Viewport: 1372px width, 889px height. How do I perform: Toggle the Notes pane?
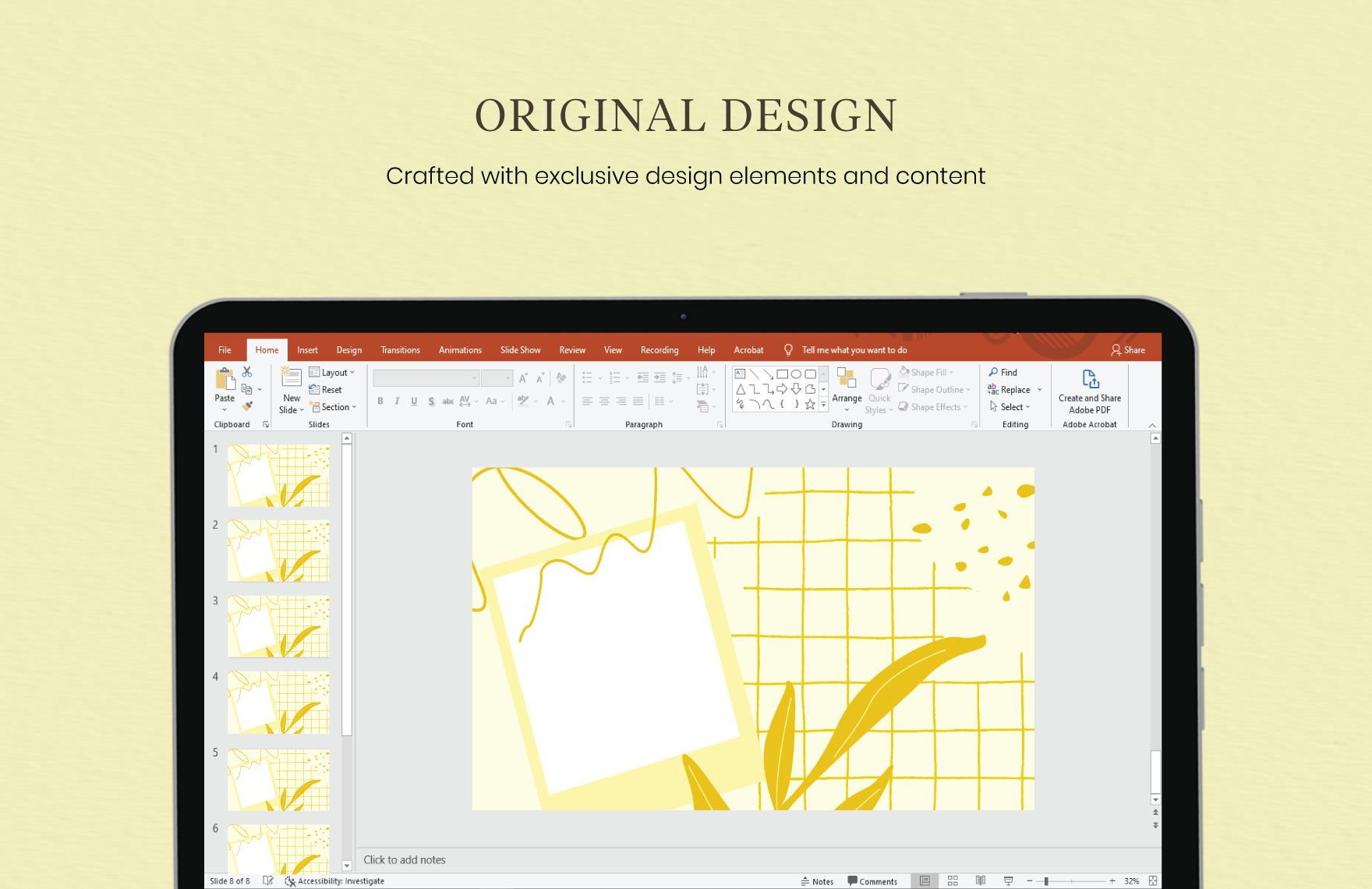coord(817,881)
